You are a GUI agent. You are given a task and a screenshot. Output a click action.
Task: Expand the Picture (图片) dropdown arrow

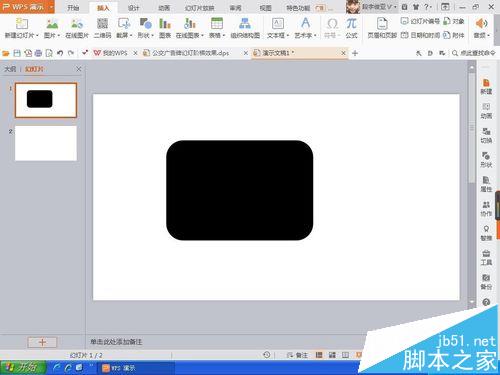[x=59, y=35]
